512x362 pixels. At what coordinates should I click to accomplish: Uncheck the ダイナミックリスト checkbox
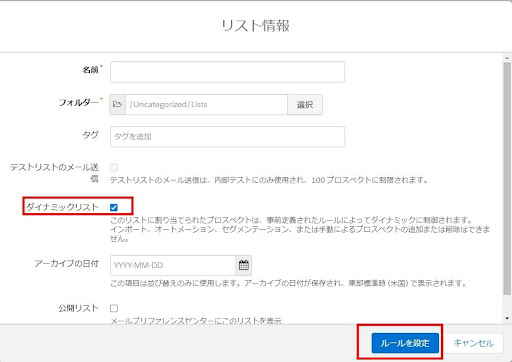pyautogui.click(x=114, y=207)
